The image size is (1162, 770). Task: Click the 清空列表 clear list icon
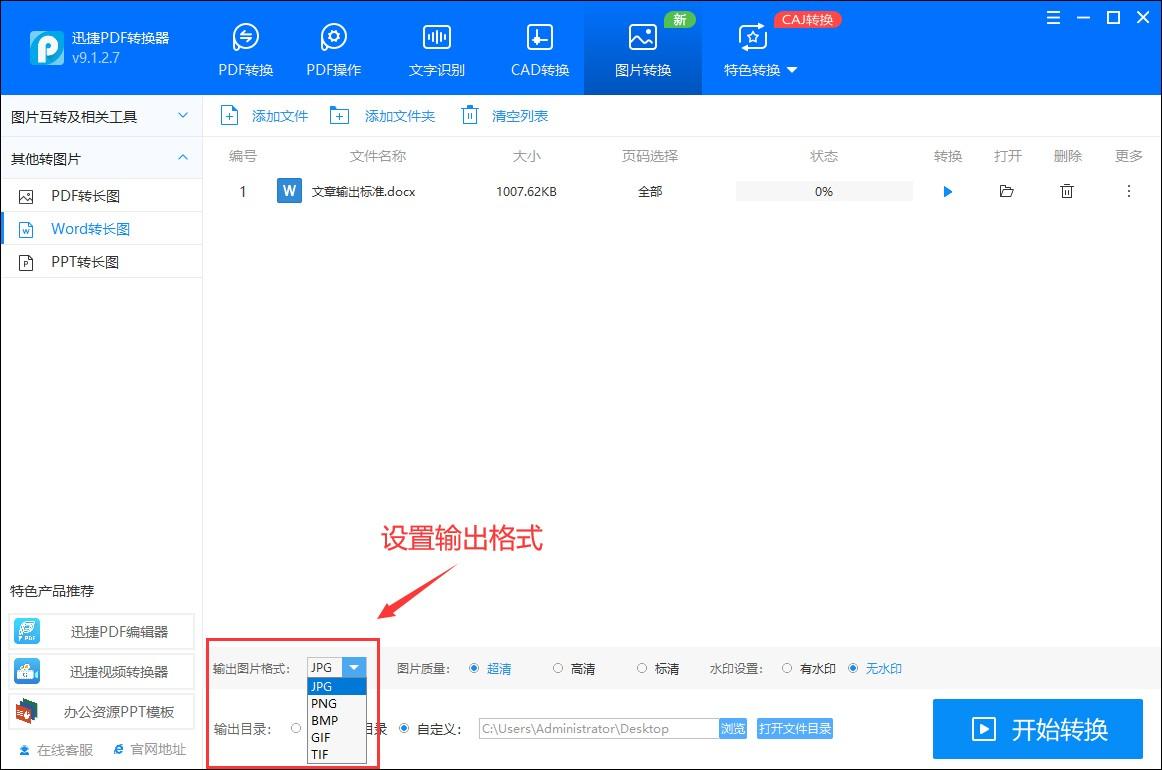tap(470, 115)
